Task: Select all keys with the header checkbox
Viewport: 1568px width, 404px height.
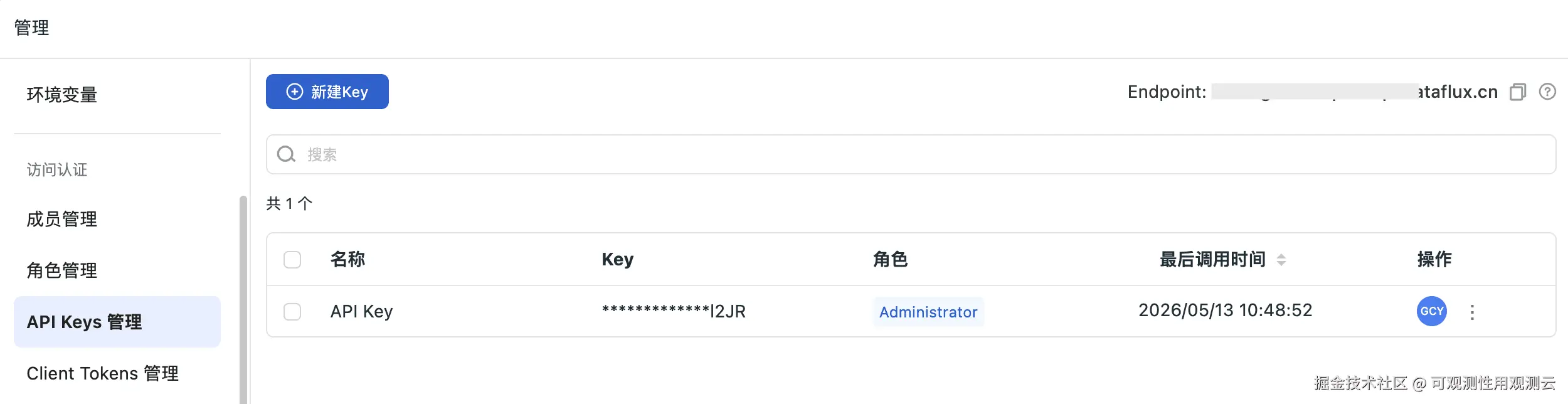Action: click(292, 260)
